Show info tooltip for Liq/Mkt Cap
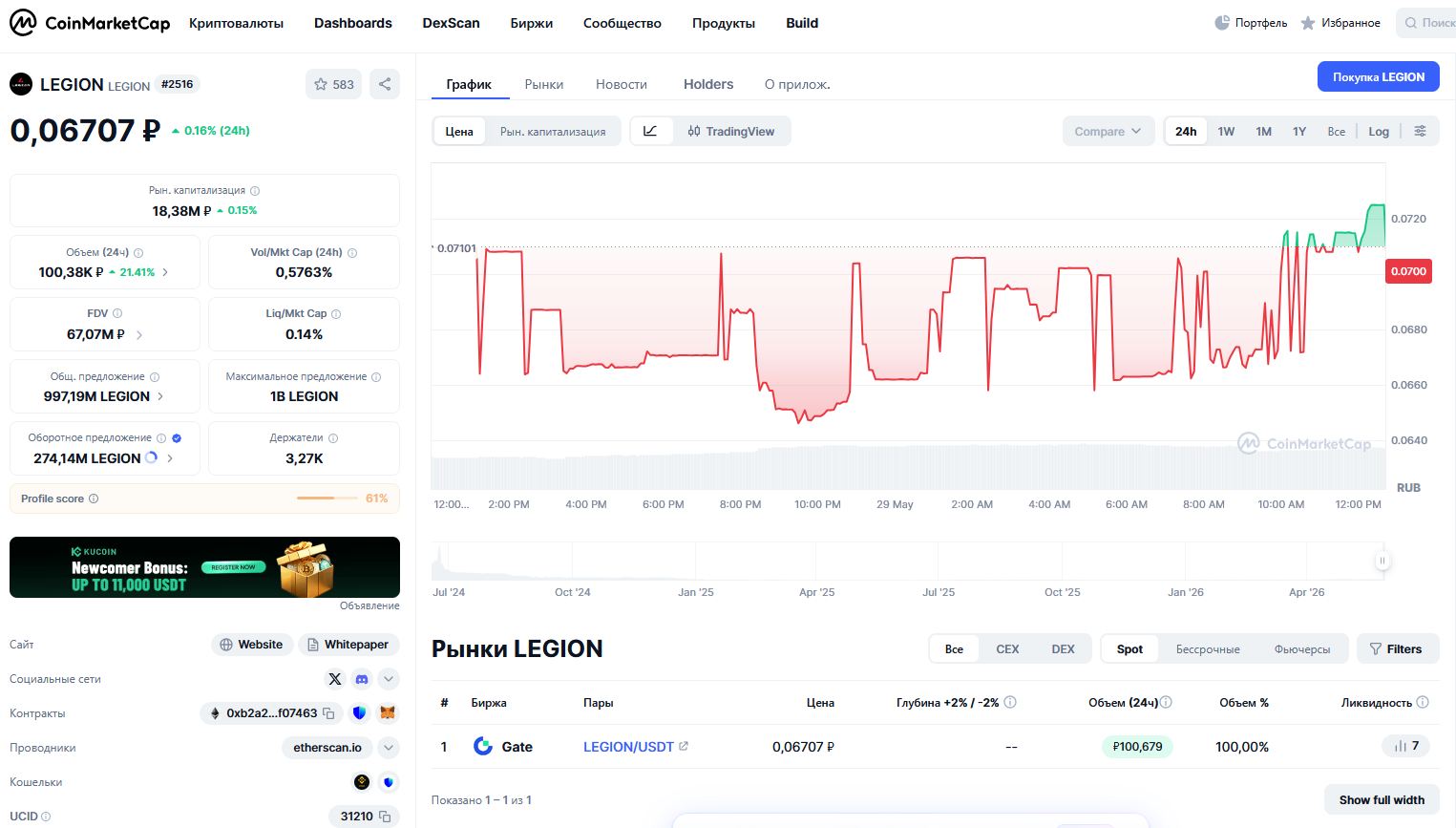Screen dimensions: 1456x828 (336, 313)
